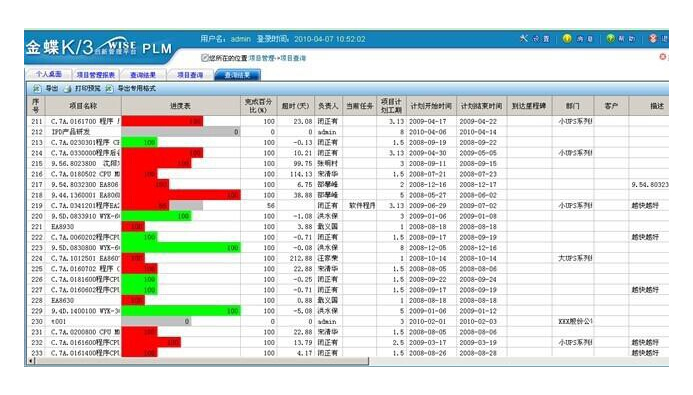Image resolution: width=693 pixels, height=395 pixels.
Task: Toggle the checkbox before 您所在的位置
Action: point(204,58)
